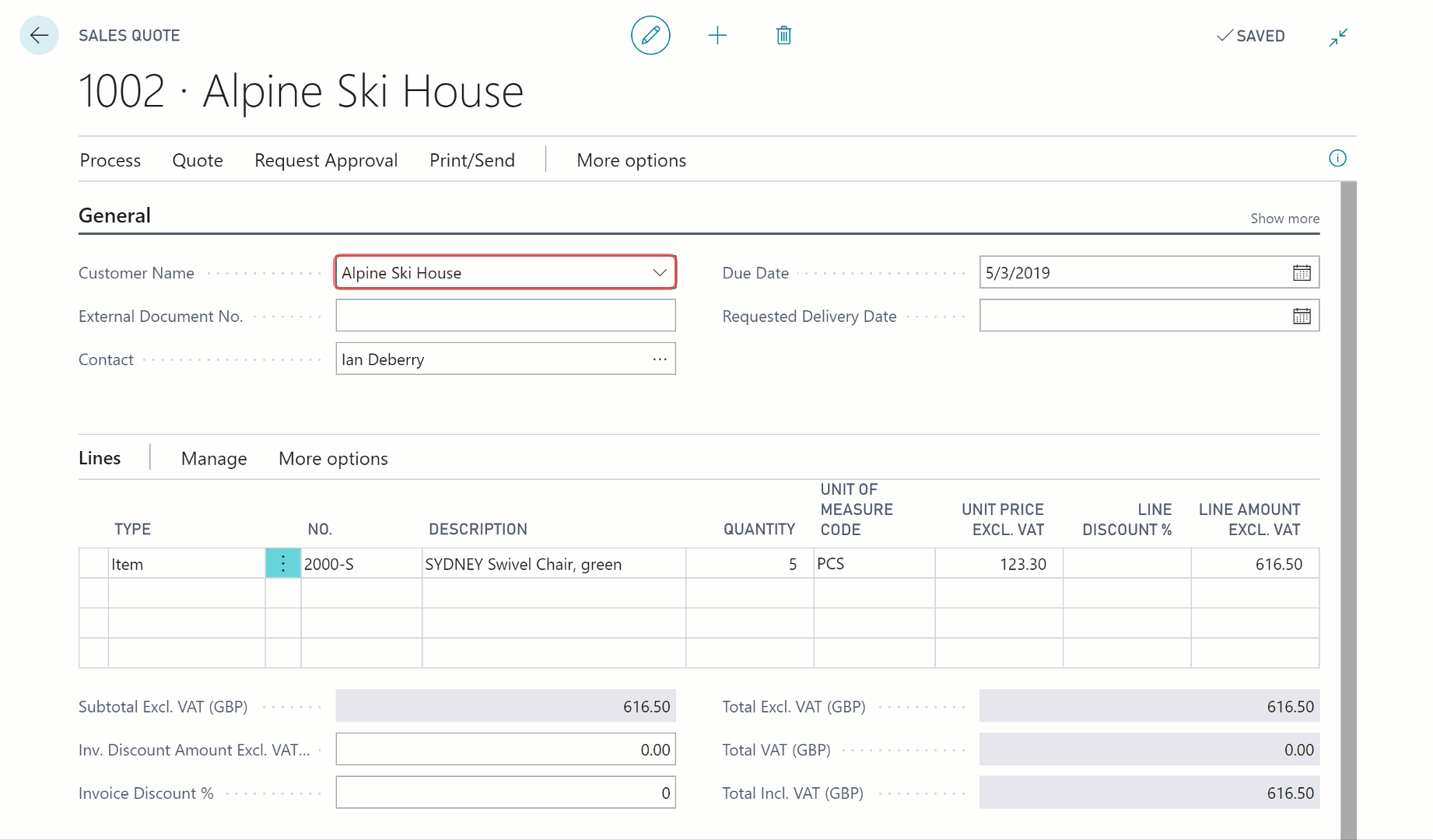This screenshot has width=1433, height=840.
Task: Click the TYPE column header
Action: coord(133,530)
